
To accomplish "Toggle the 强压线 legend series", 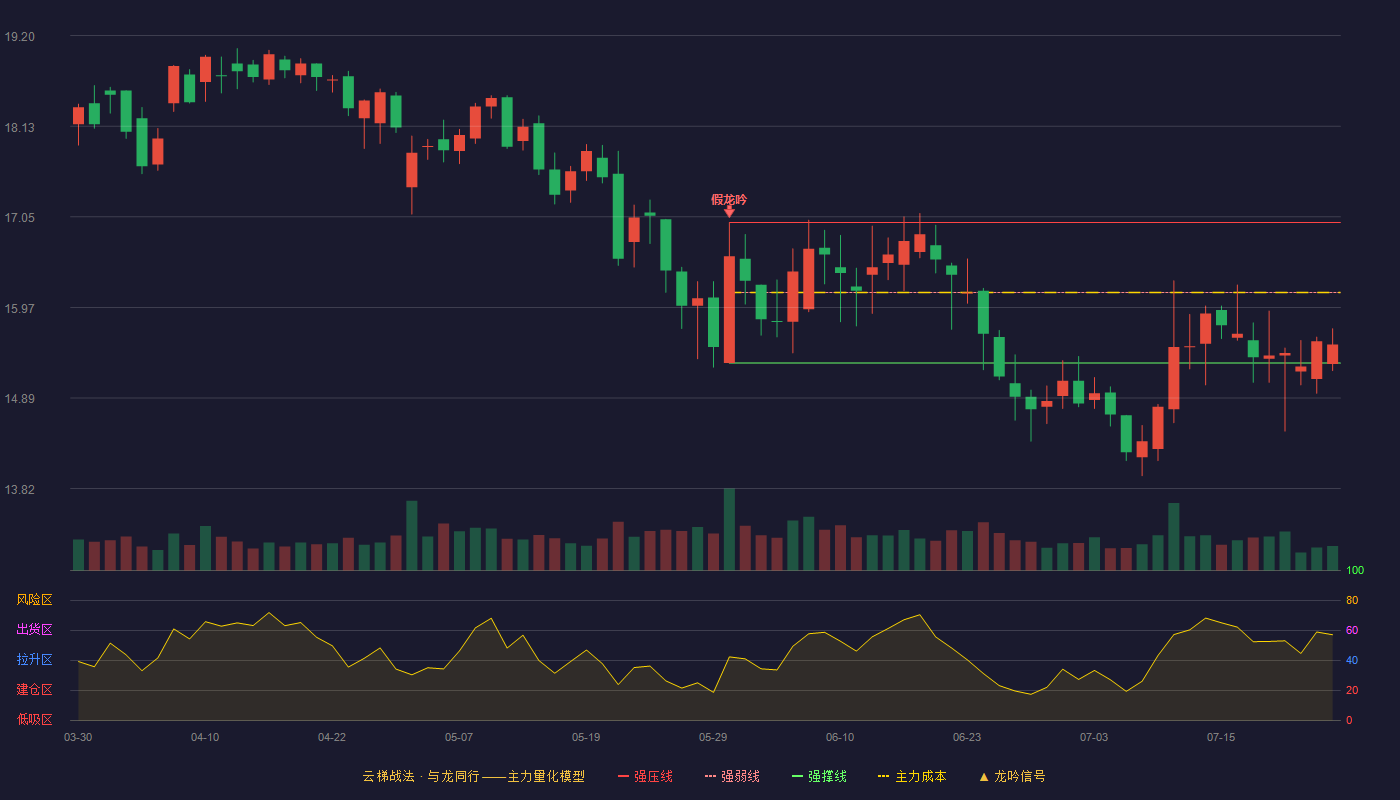I will 645,776.
